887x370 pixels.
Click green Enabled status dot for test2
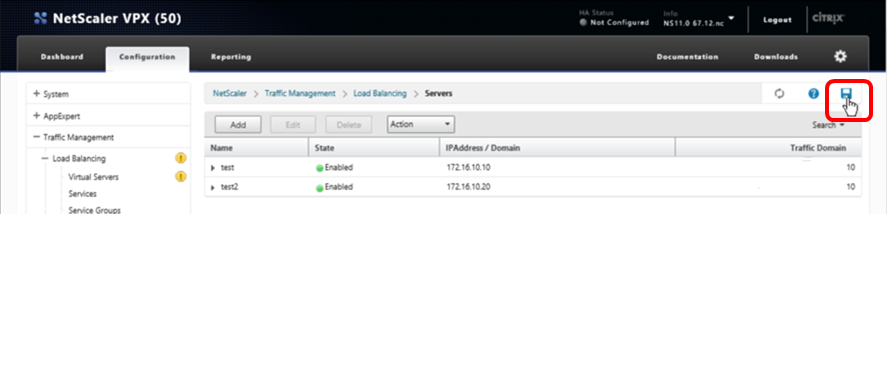tap(320, 187)
